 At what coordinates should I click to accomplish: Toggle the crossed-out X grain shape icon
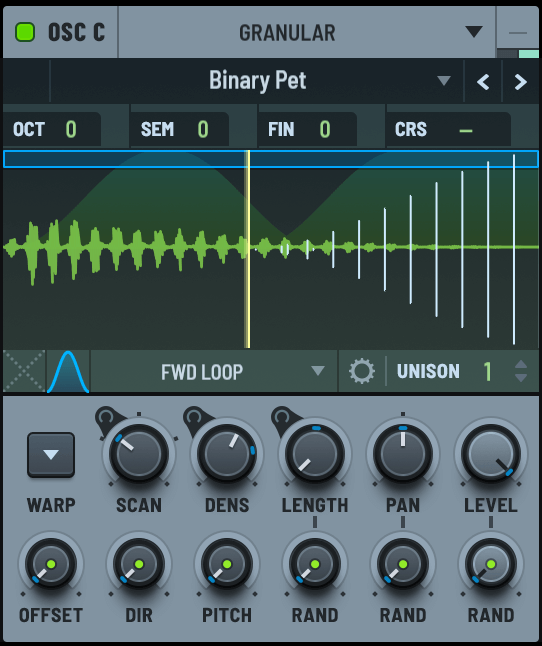(24, 371)
